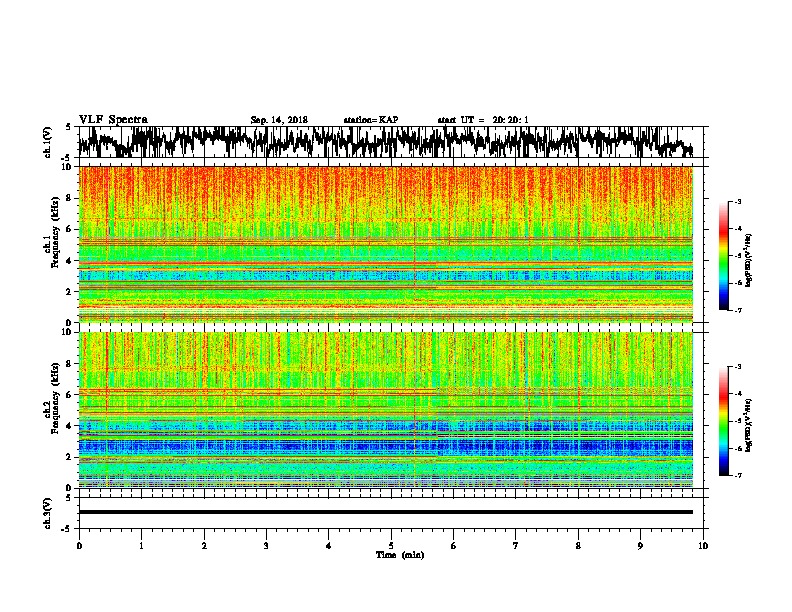
Task: Click inside the ch.2 spectrogram panel
Action: [x=386, y=410]
